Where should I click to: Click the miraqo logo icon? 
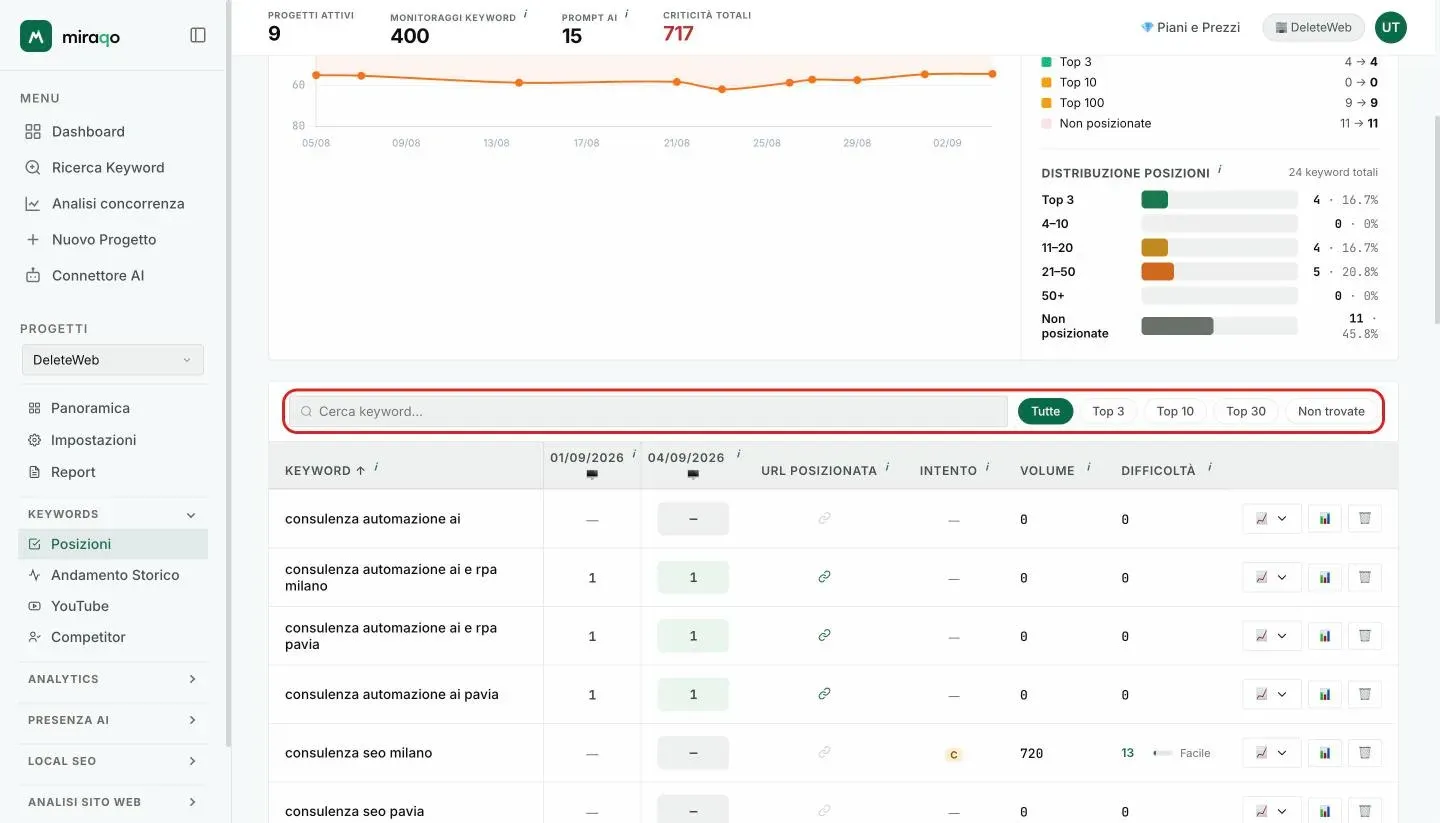(x=36, y=36)
